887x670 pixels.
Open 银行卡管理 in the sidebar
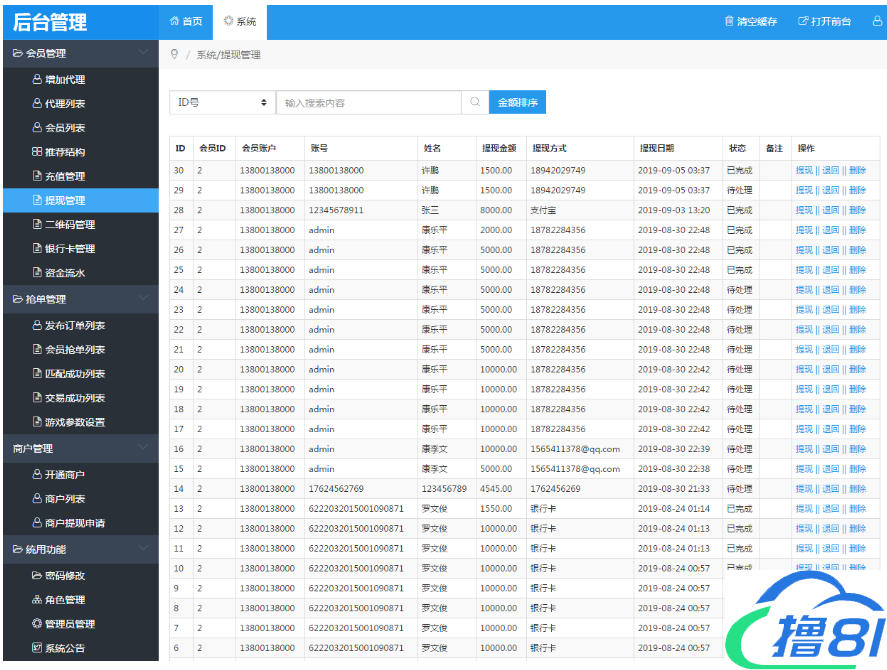pos(70,249)
